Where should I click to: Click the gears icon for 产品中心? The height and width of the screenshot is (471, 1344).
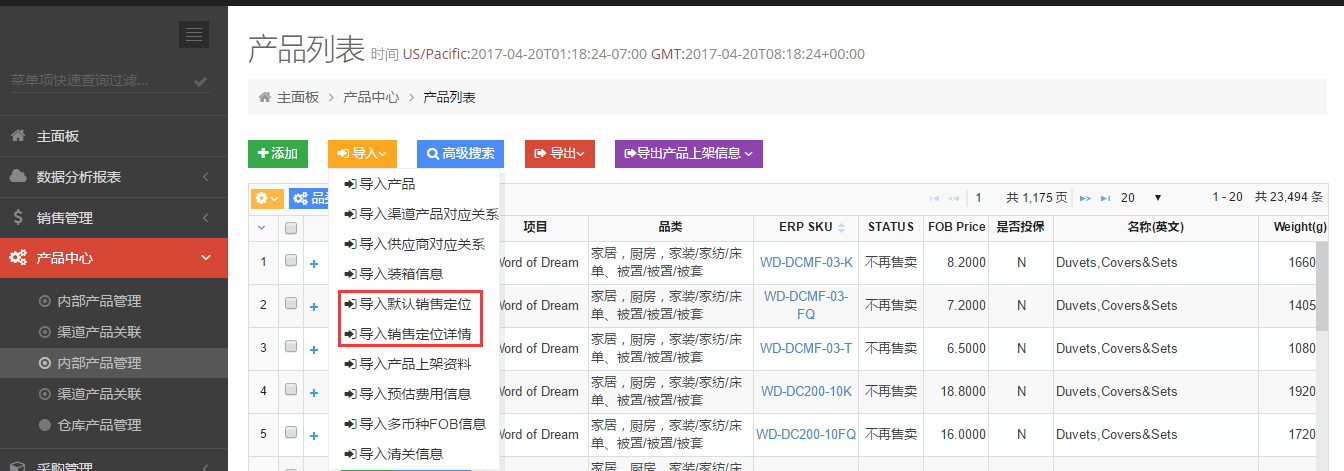(18, 257)
